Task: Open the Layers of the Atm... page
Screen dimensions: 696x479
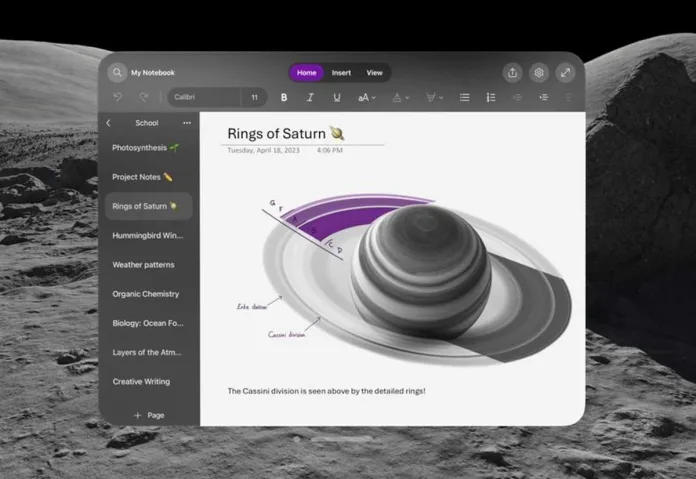Action: point(149,352)
